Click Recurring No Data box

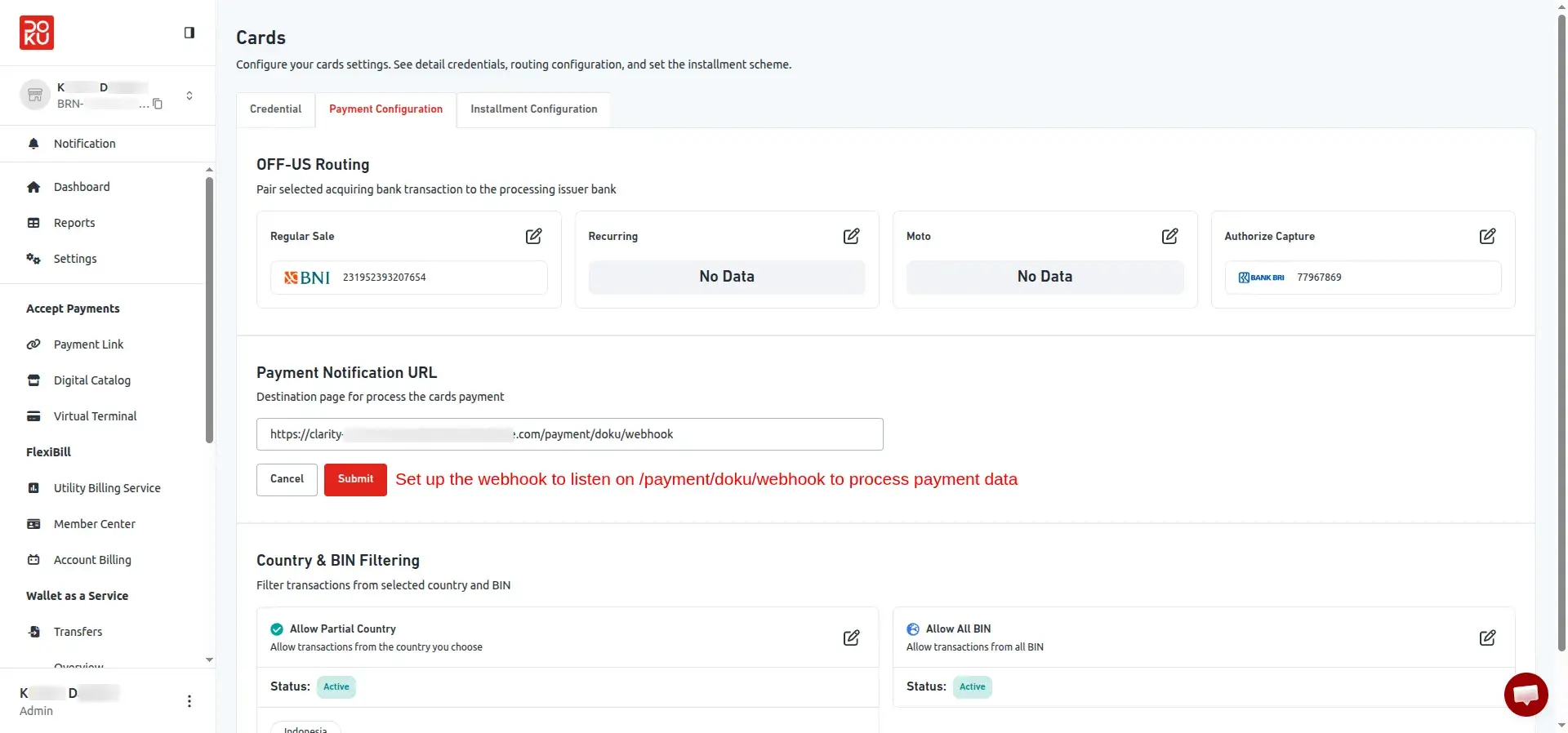coord(727,278)
